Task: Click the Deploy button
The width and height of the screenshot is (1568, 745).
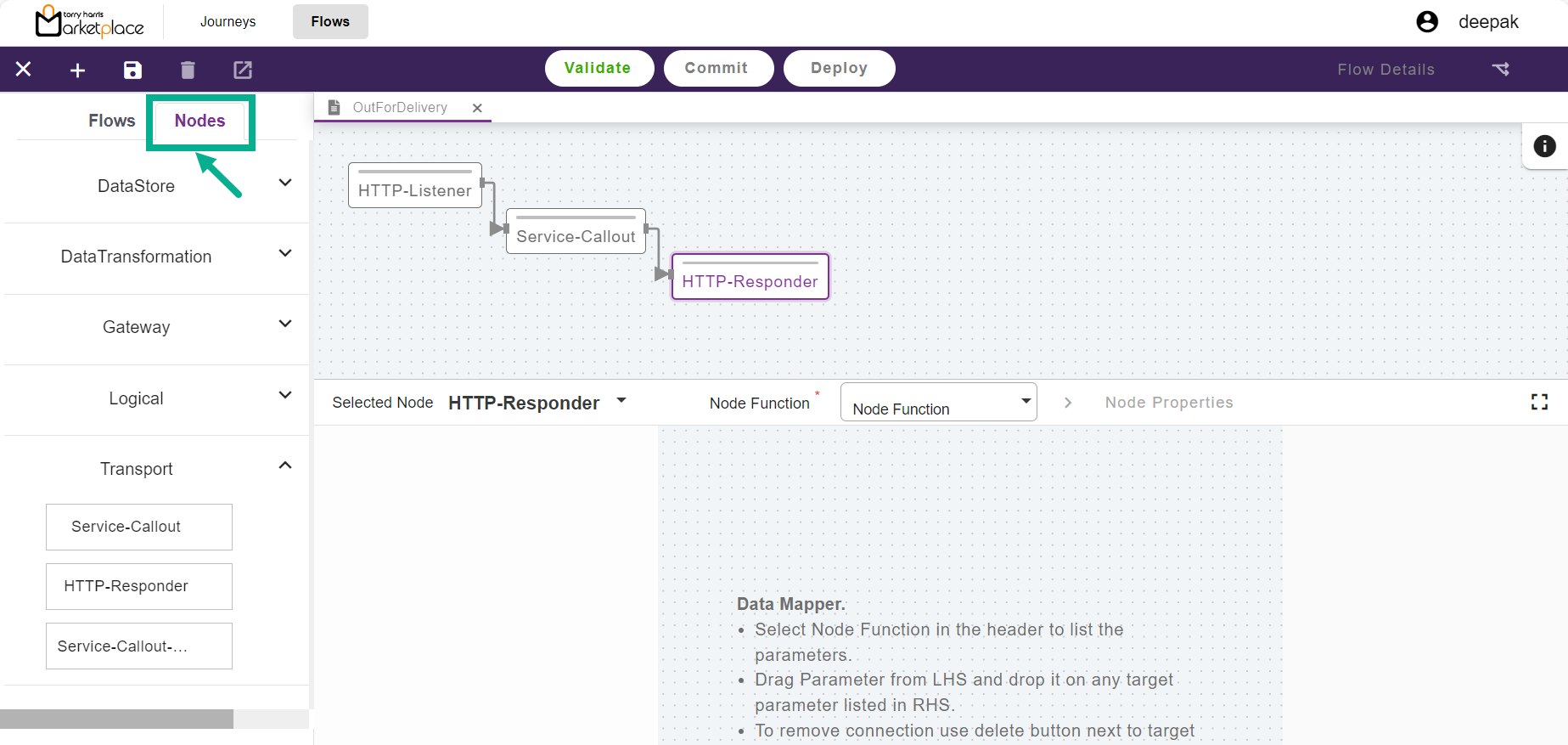Action: click(x=838, y=68)
